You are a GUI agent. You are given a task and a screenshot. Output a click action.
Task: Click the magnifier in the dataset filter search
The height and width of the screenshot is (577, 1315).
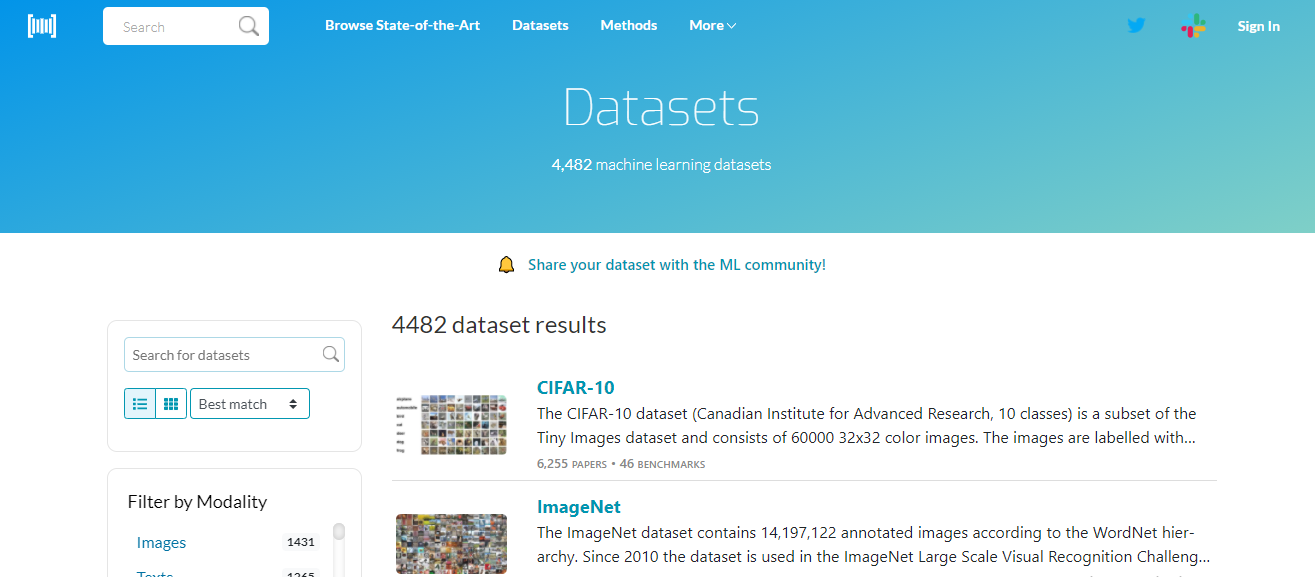[331, 355]
